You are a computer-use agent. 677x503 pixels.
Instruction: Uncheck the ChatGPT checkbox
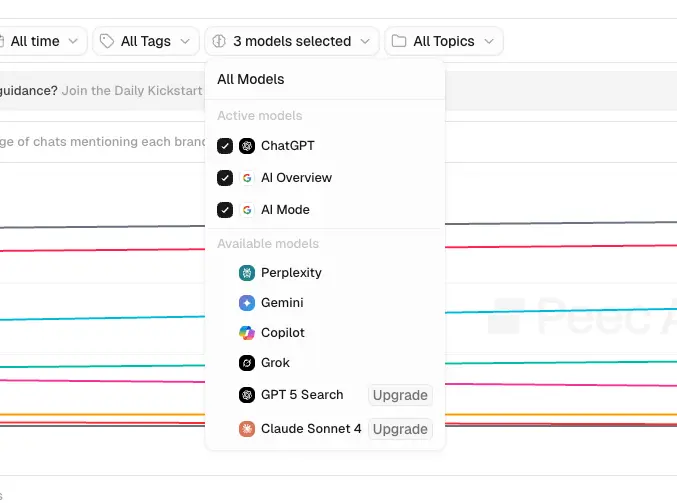pyautogui.click(x=225, y=146)
